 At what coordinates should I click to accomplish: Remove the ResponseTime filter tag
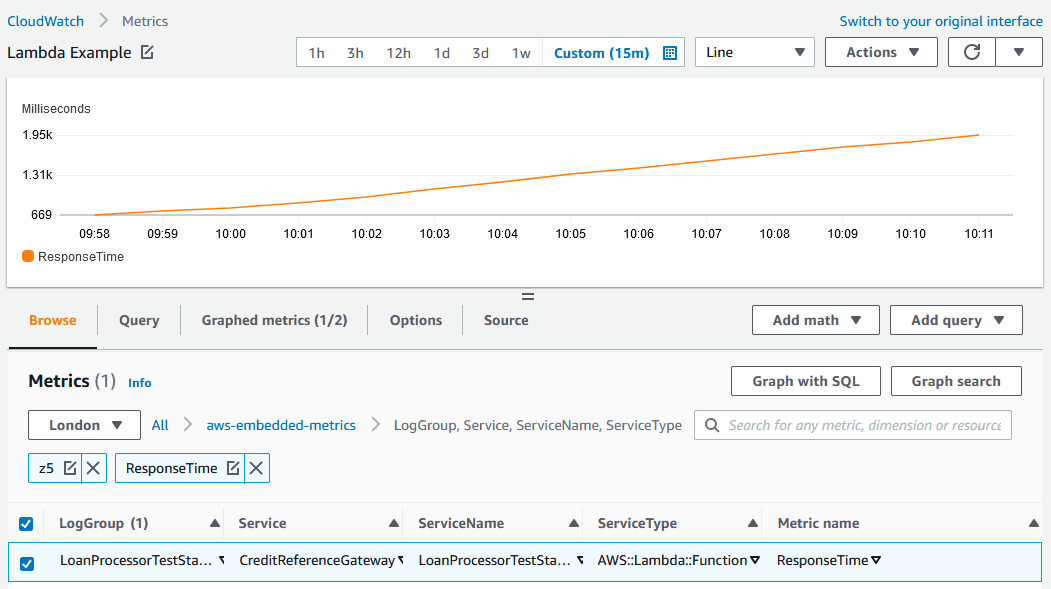point(256,468)
